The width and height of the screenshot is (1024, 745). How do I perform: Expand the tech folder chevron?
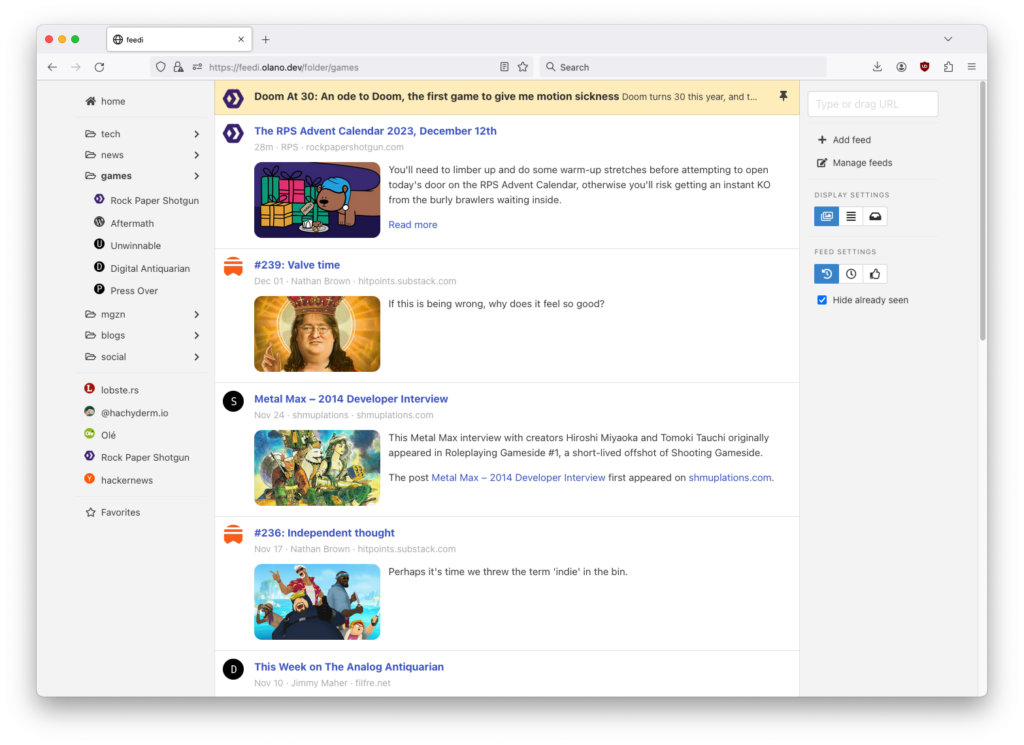click(x=197, y=134)
